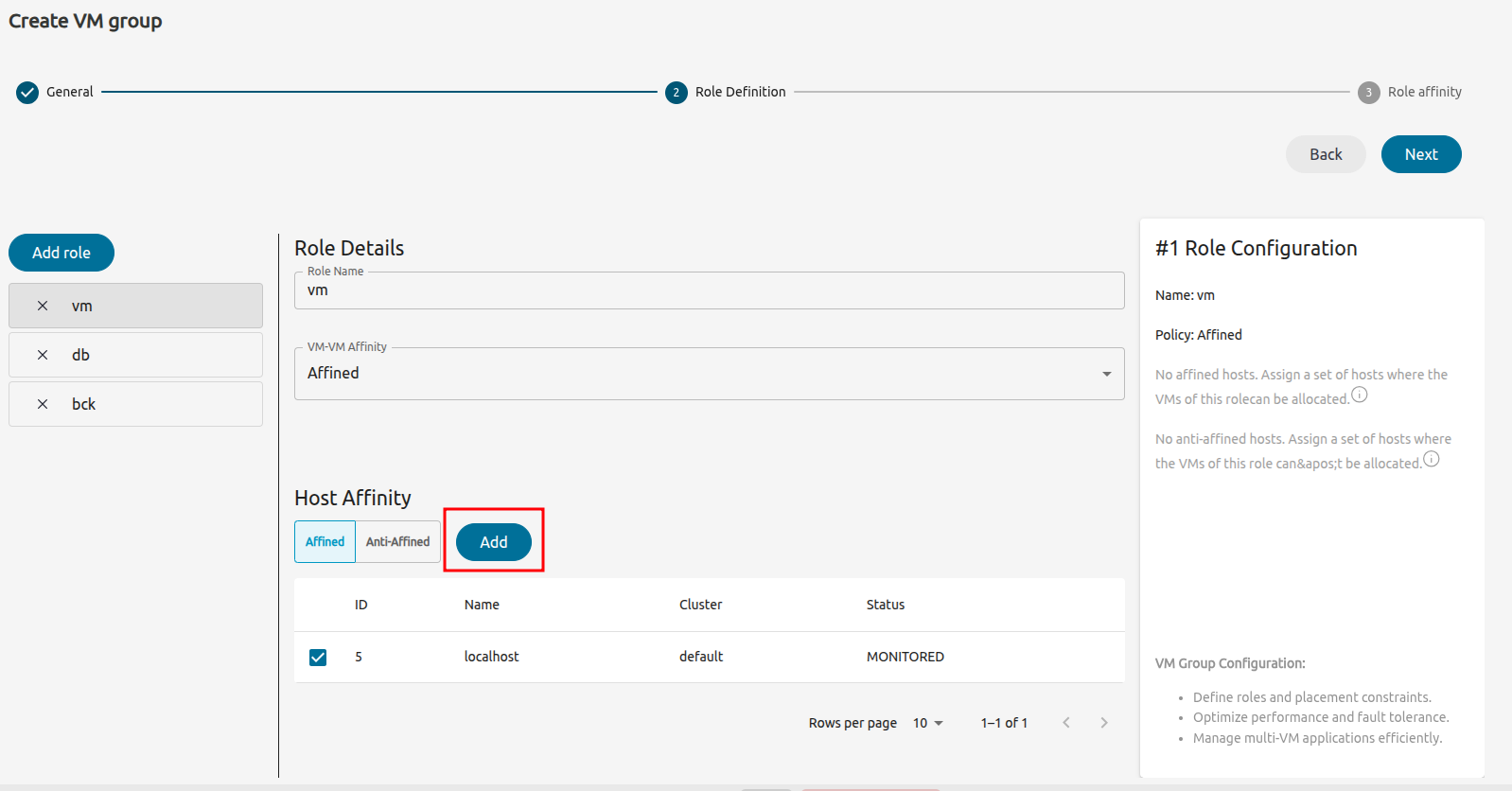Uncheck the localhost host checkbox
The image size is (1512, 791).
(x=318, y=657)
